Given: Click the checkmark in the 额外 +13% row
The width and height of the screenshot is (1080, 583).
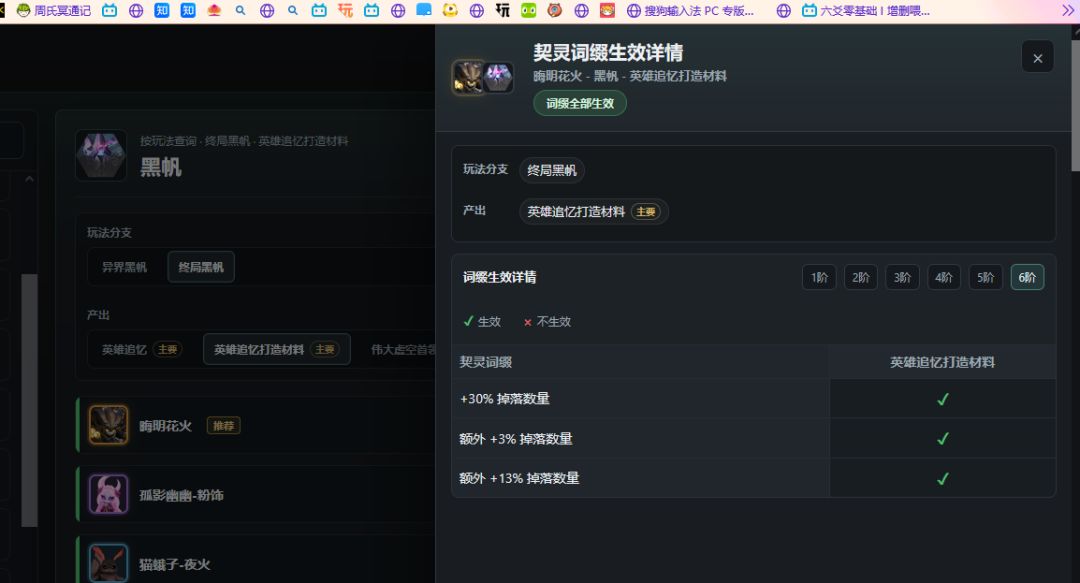Looking at the screenshot, I should coord(943,478).
